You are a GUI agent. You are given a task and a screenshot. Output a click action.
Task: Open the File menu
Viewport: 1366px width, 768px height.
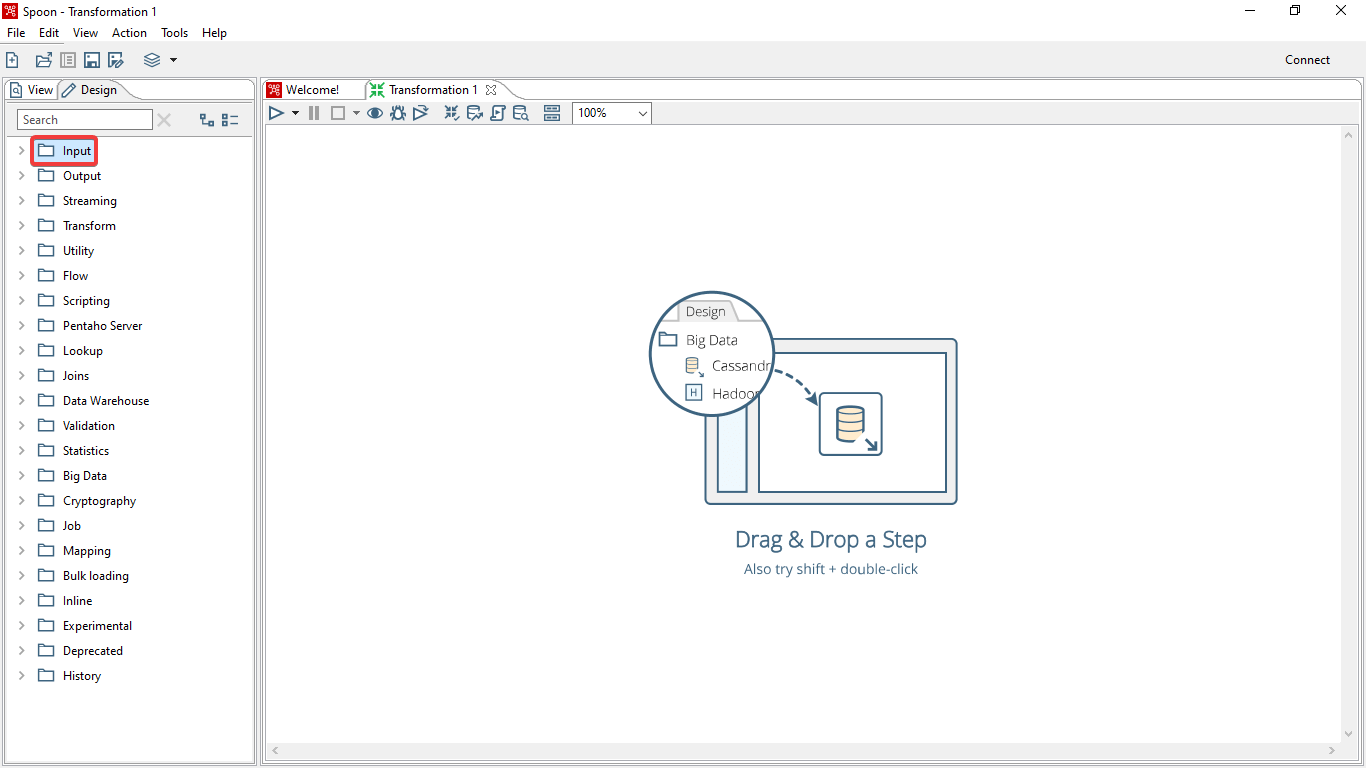pos(16,33)
